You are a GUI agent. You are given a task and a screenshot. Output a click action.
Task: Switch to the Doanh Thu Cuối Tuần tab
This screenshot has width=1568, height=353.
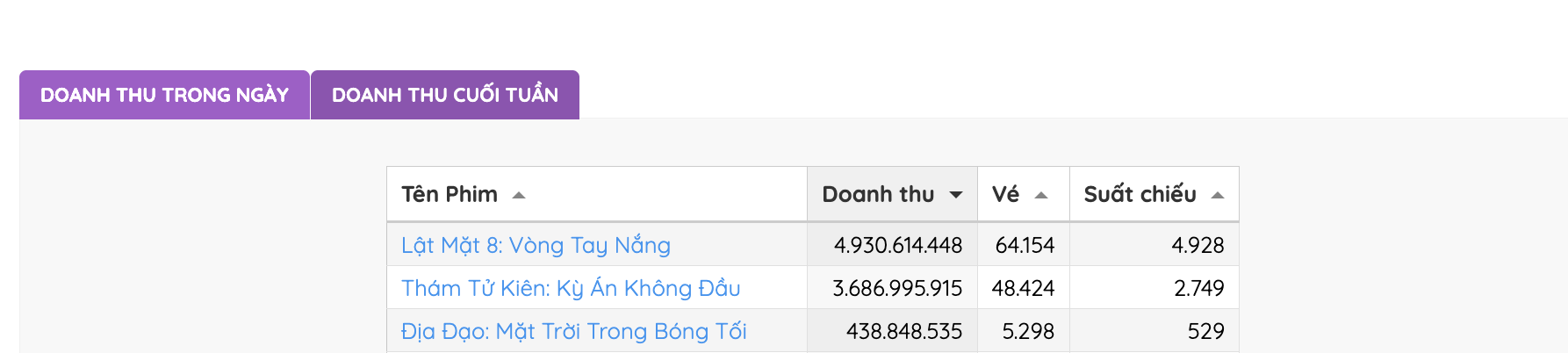click(x=444, y=95)
